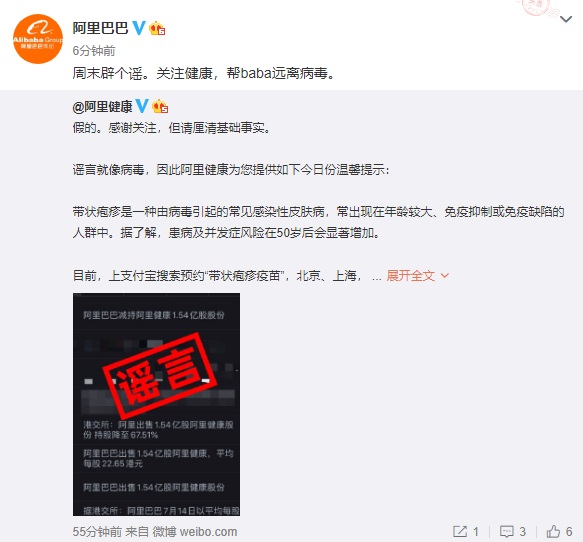Open the 阿里巴巴 account name link
583x542 pixels.
100,28
